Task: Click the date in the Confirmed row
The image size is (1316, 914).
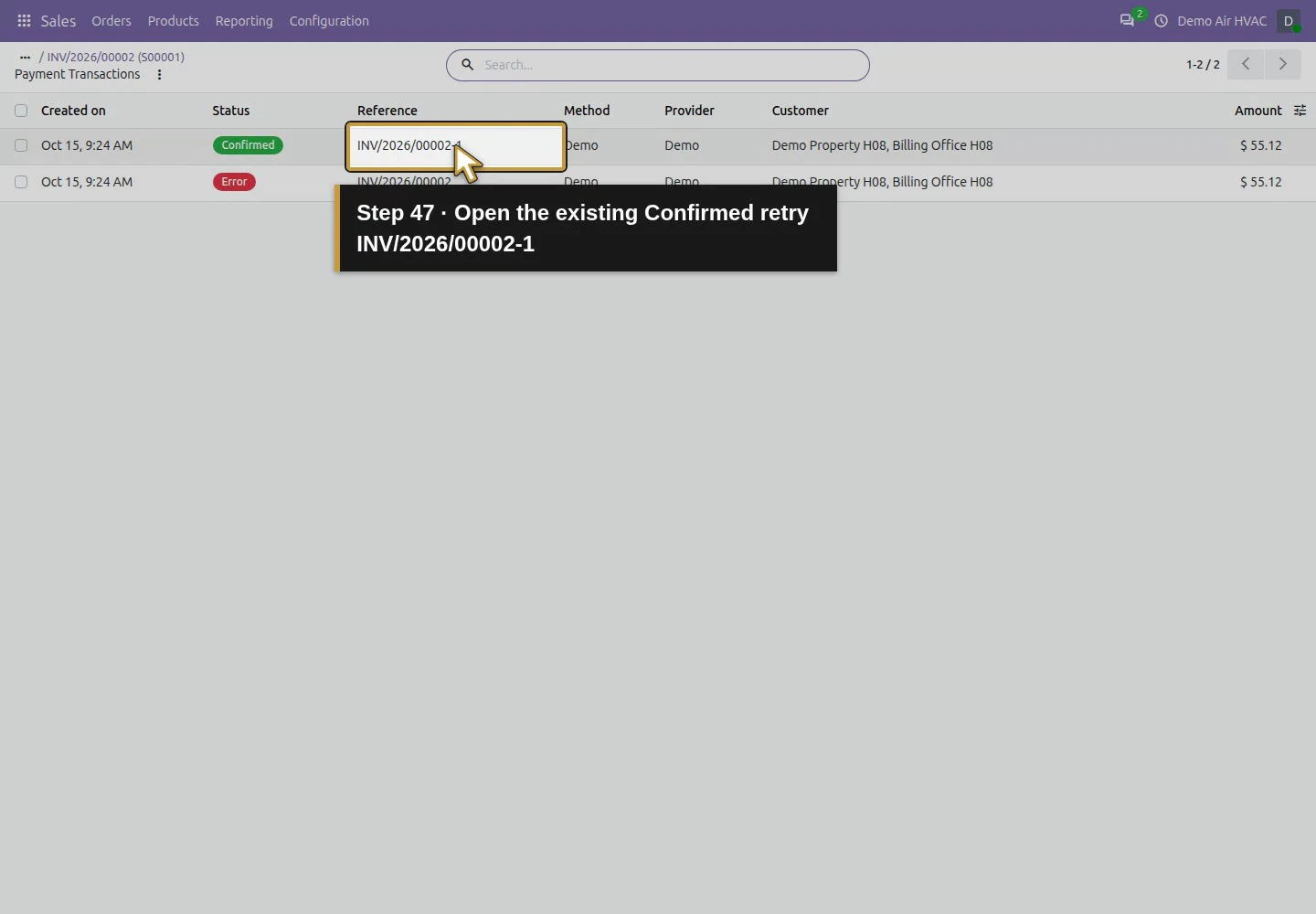Action: coord(87,145)
